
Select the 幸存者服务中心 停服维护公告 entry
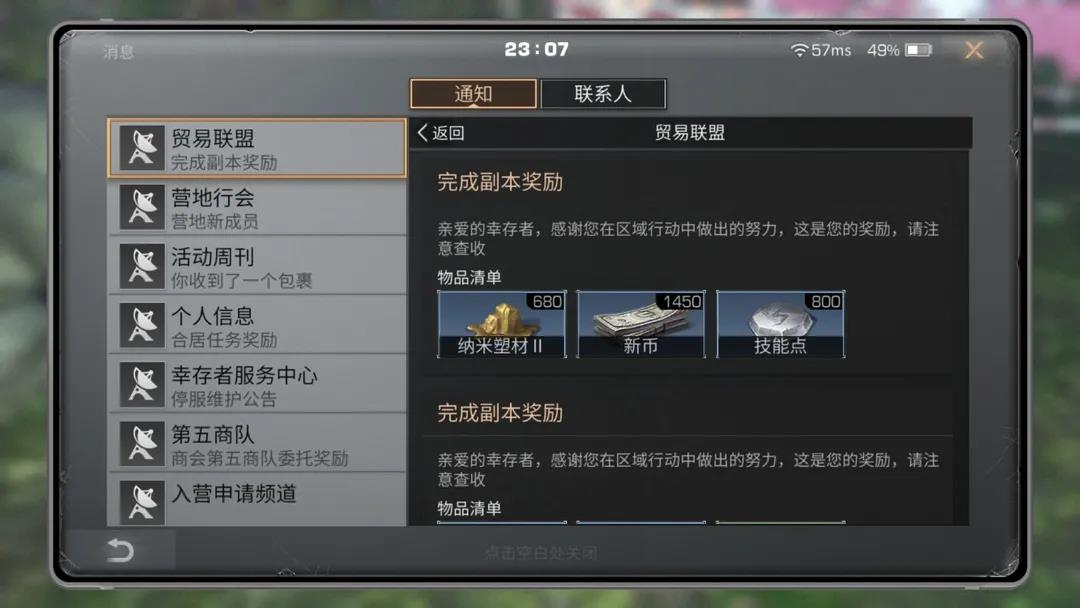pyautogui.click(x=258, y=385)
